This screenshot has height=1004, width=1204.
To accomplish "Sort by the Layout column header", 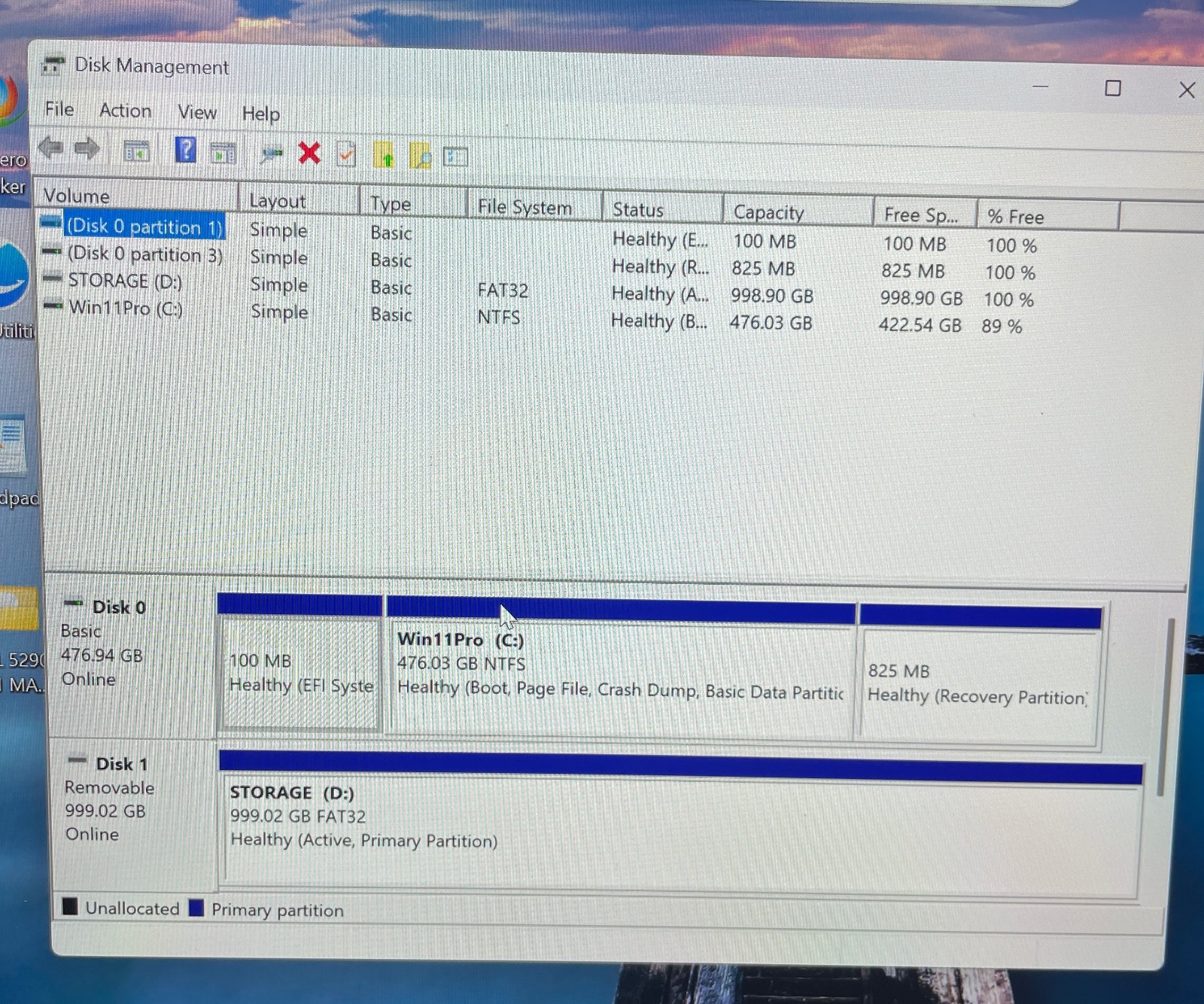I will click(299, 201).
